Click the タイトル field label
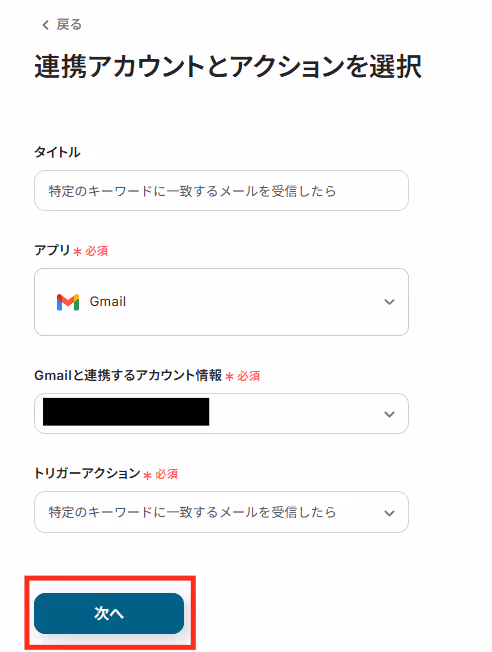This screenshot has width=492, height=652. (57, 152)
